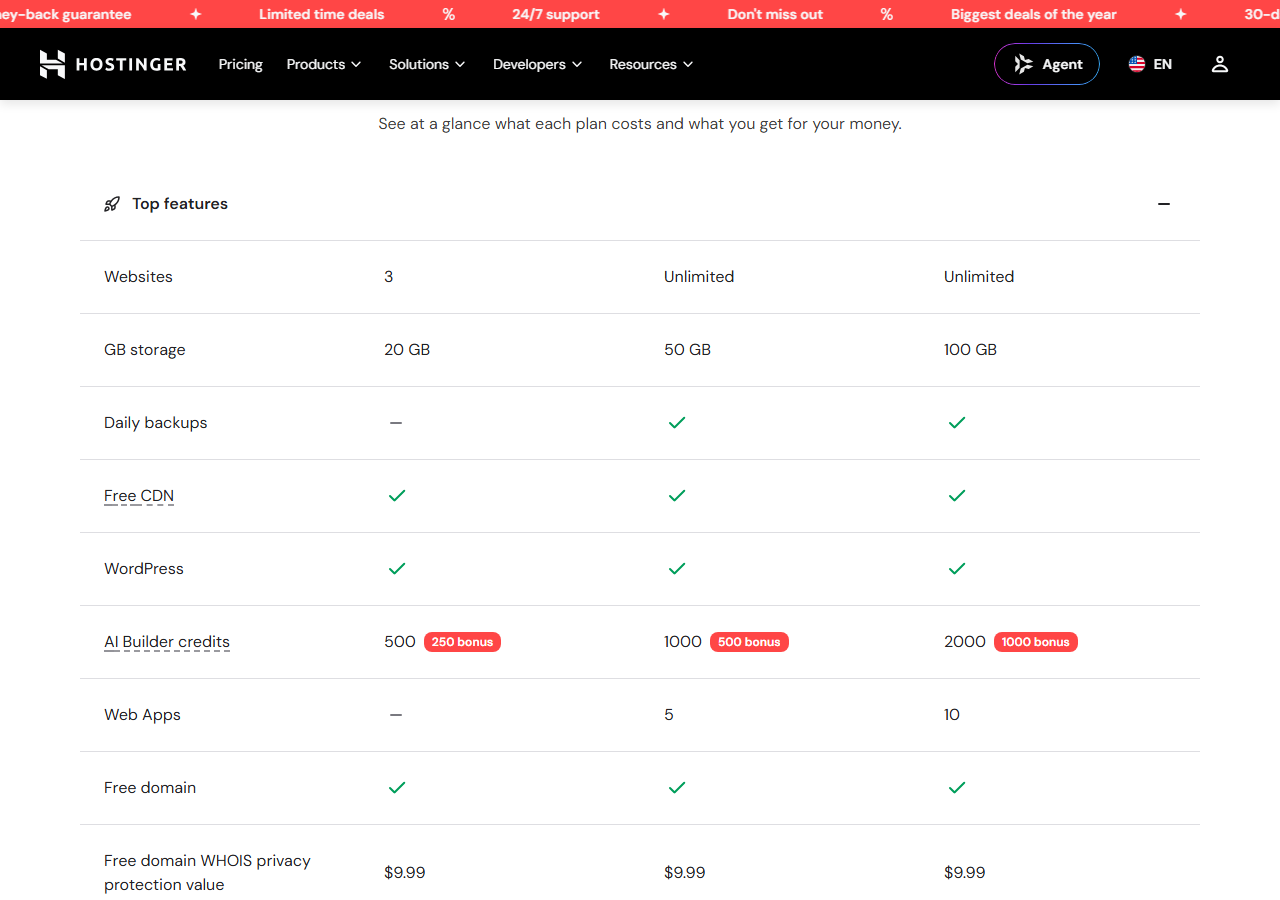Click the 500 bonus badge

point(749,642)
